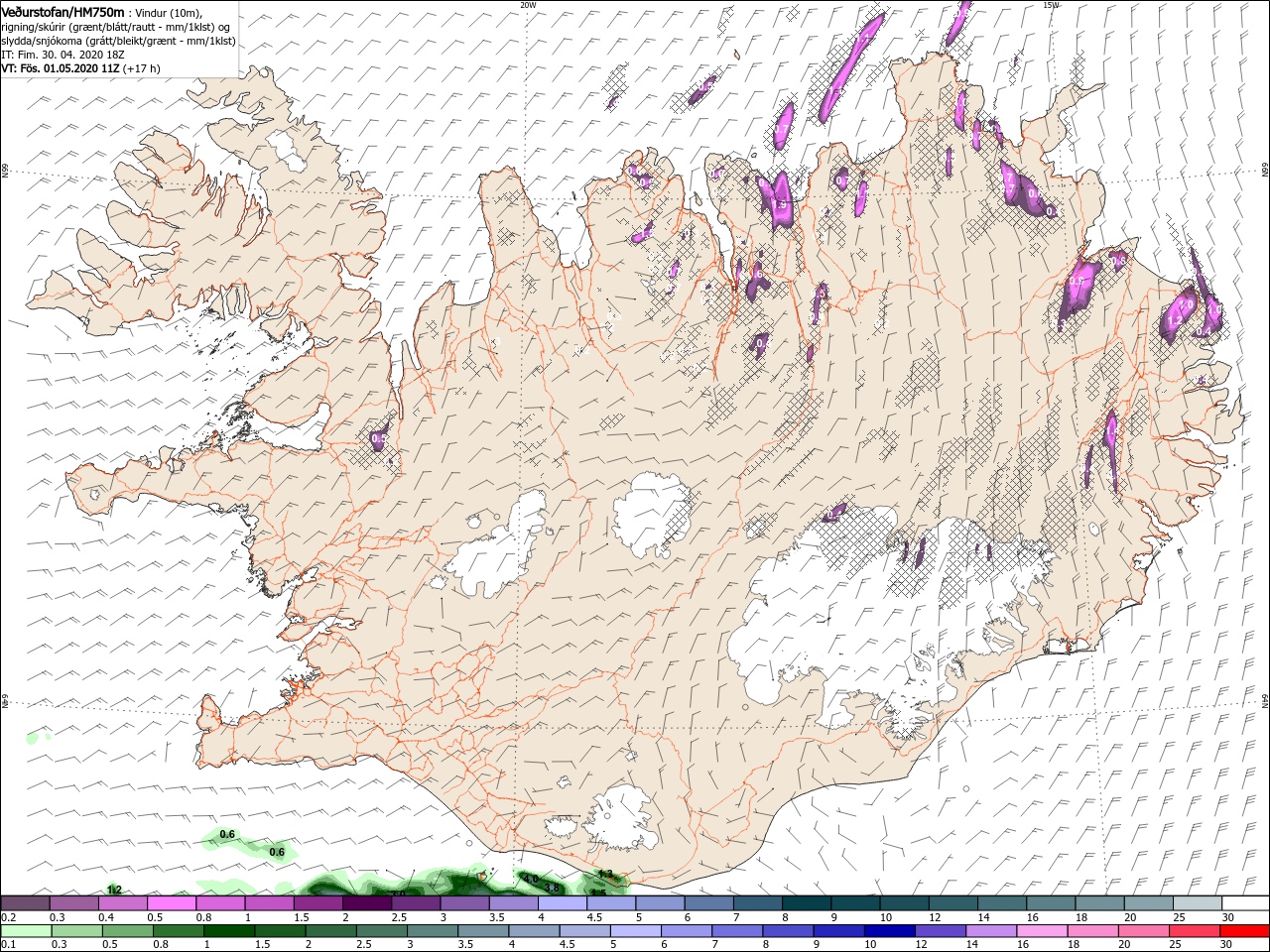Viewport: 1270px width, 952px height.
Task: Click the 'VT: Fös. 01.05.2020 11Z' valid time
Action: (x=61, y=68)
